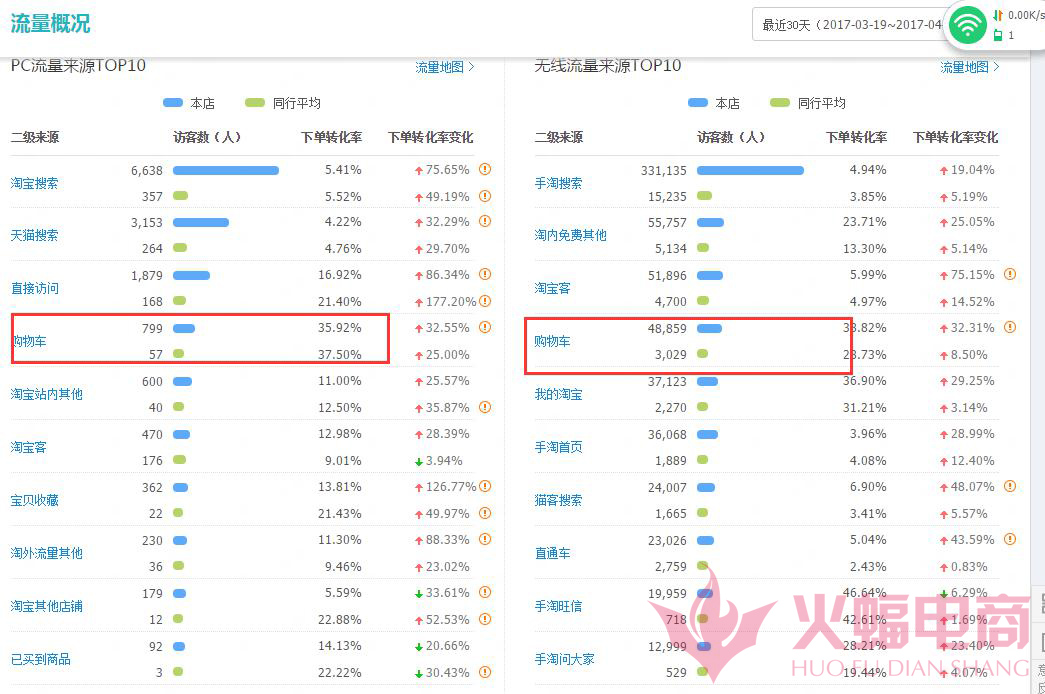
Task: Click the warning icon beside 177.20%
Action: pos(485,301)
